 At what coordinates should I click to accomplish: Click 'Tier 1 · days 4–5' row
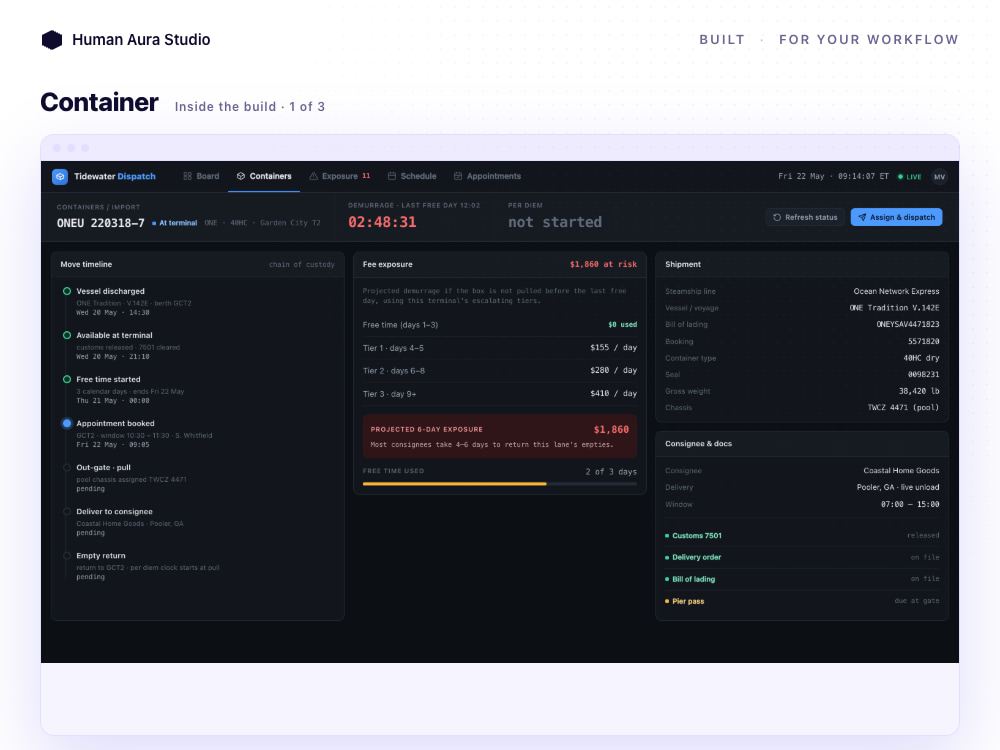[499, 348]
